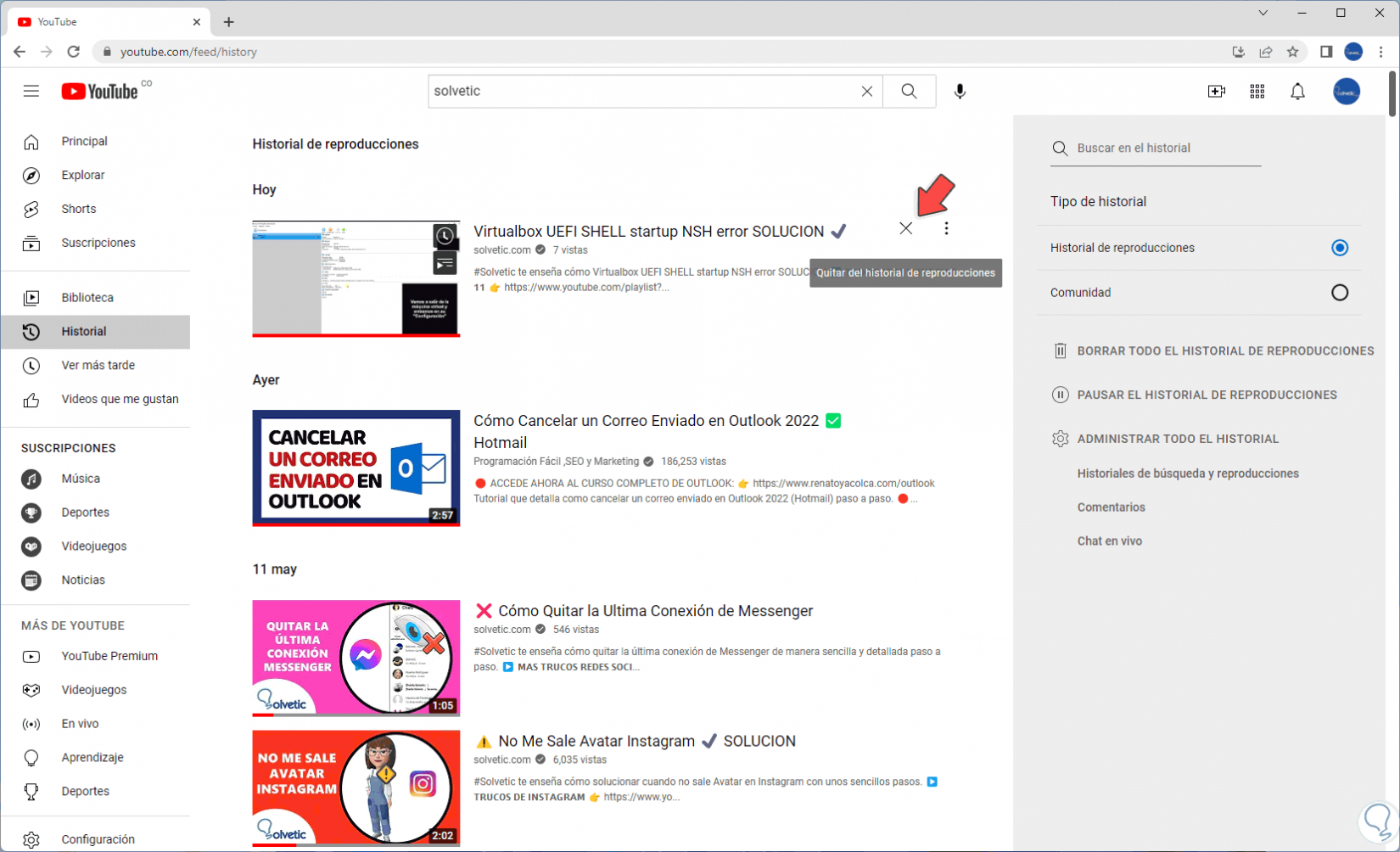1400x852 pixels.
Task: Close the YouTube browser tab
Action: coord(197,22)
